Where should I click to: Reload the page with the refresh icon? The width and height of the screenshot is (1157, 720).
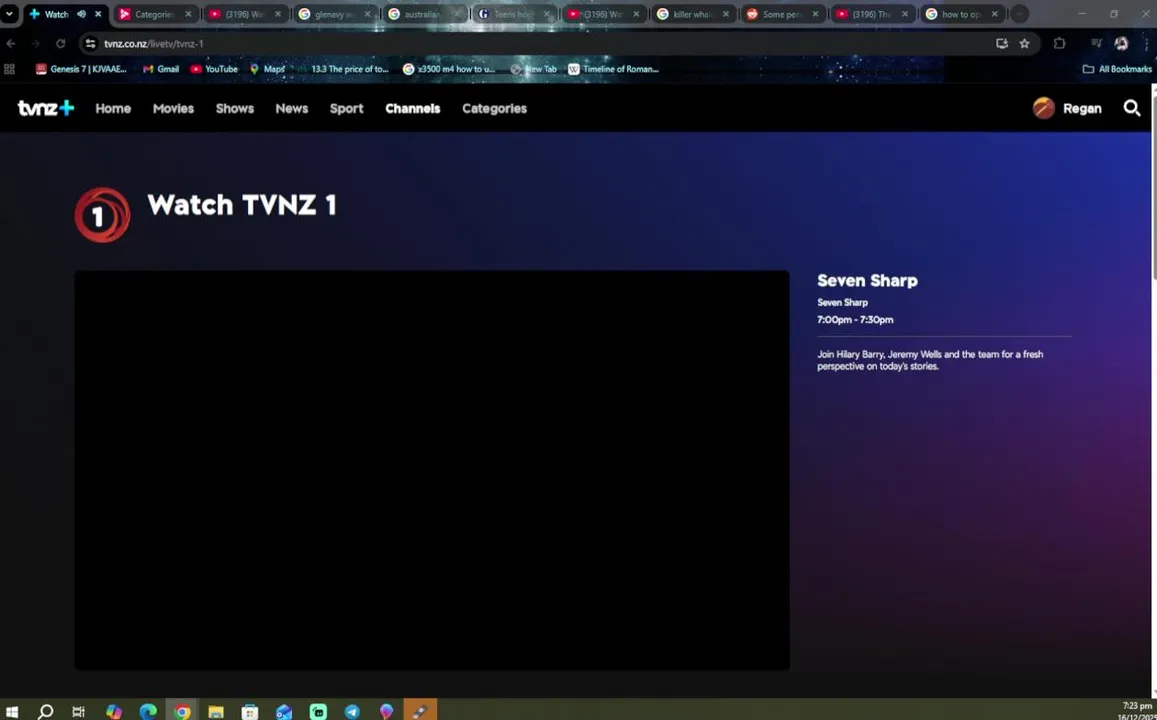click(61, 44)
